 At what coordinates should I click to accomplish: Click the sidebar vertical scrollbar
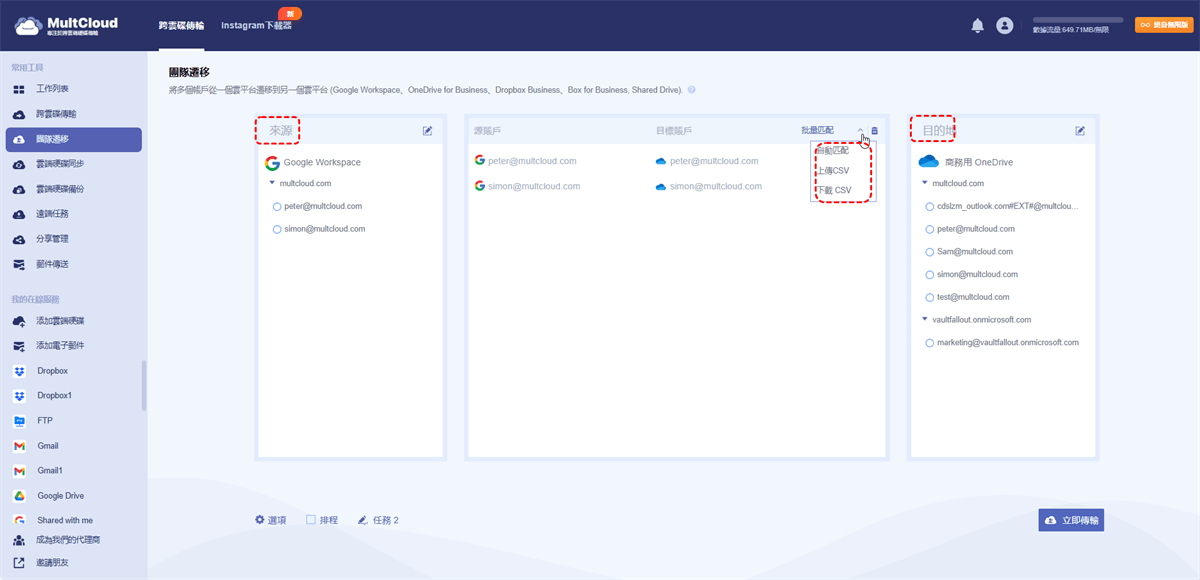(x=144, y=386)
